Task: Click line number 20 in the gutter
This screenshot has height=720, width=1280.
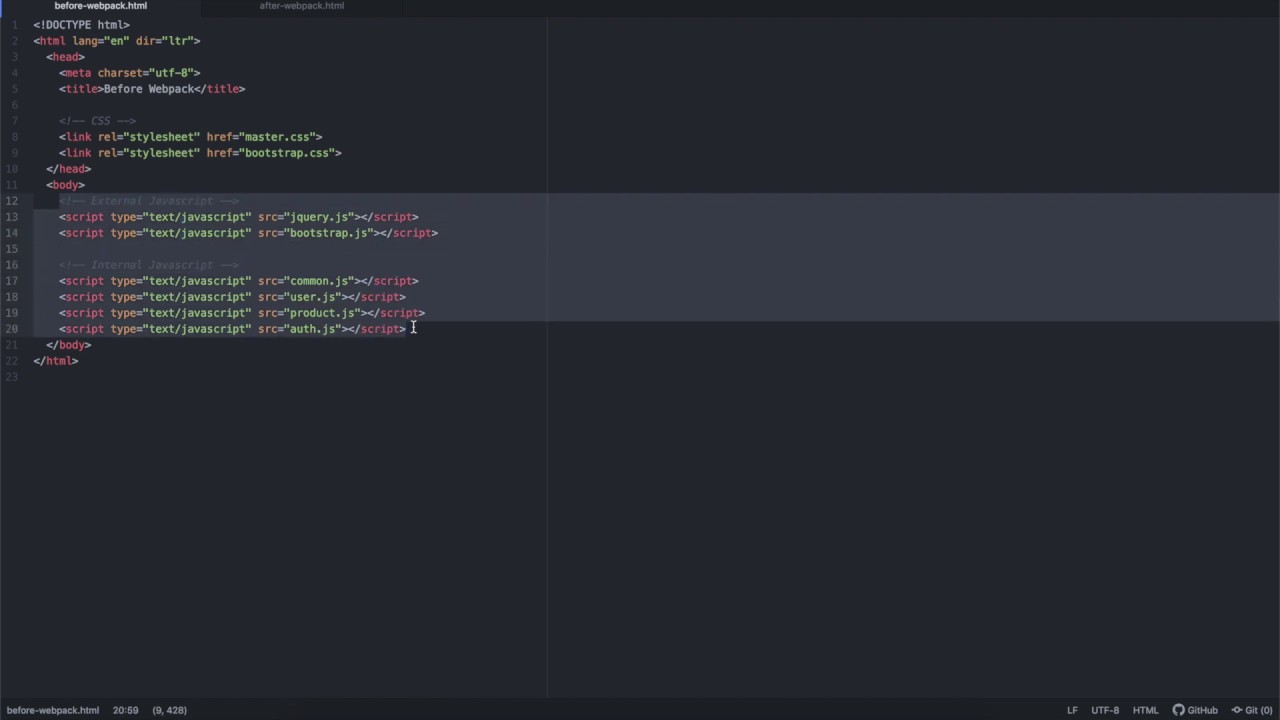Action: pos(11,329)
